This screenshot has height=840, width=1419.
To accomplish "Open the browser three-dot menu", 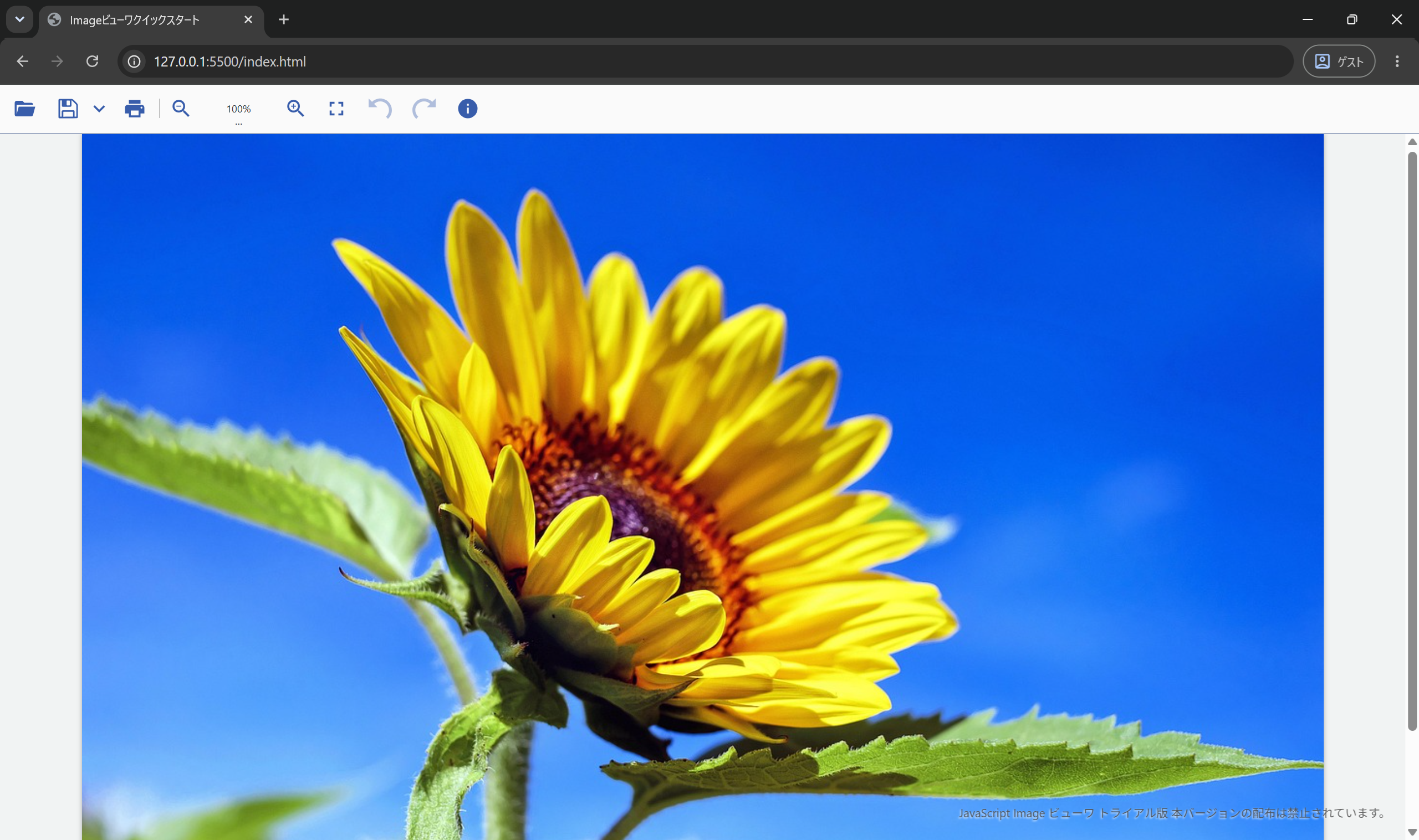I will point(1397,61).
